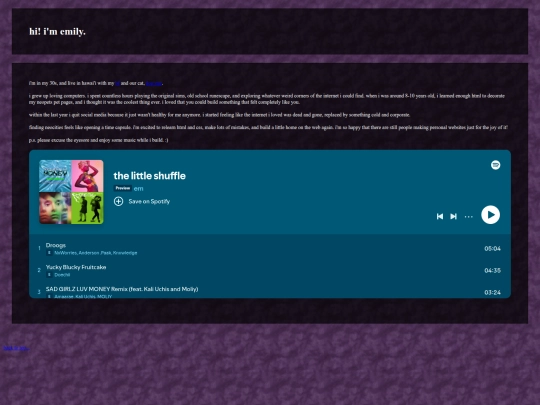Click the 03:24 duration of SAD GIRLZ
The height and width of the screenshot is (405, 540).
pyautogui.click(x=492, y=293)
